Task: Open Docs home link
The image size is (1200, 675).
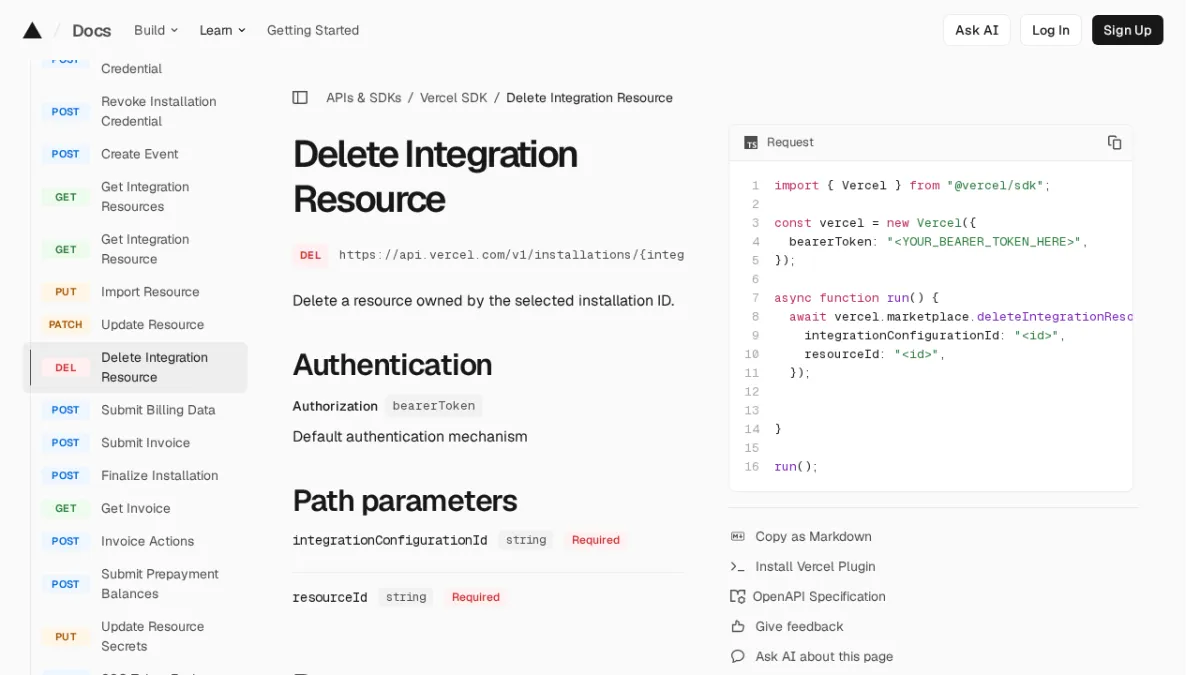Action: coord(91,30)
